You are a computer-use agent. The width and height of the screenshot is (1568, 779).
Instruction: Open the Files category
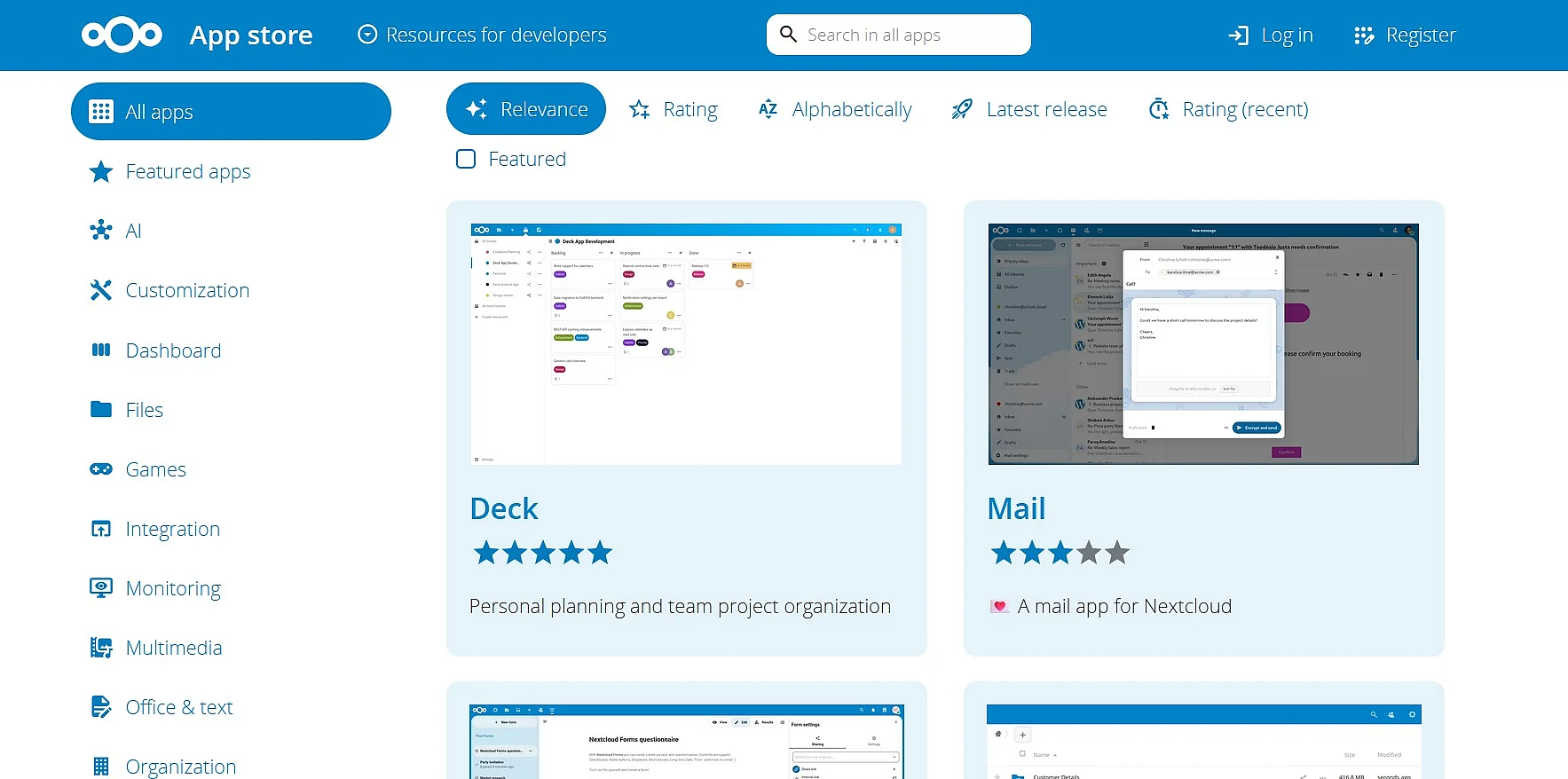click(144, 409)
